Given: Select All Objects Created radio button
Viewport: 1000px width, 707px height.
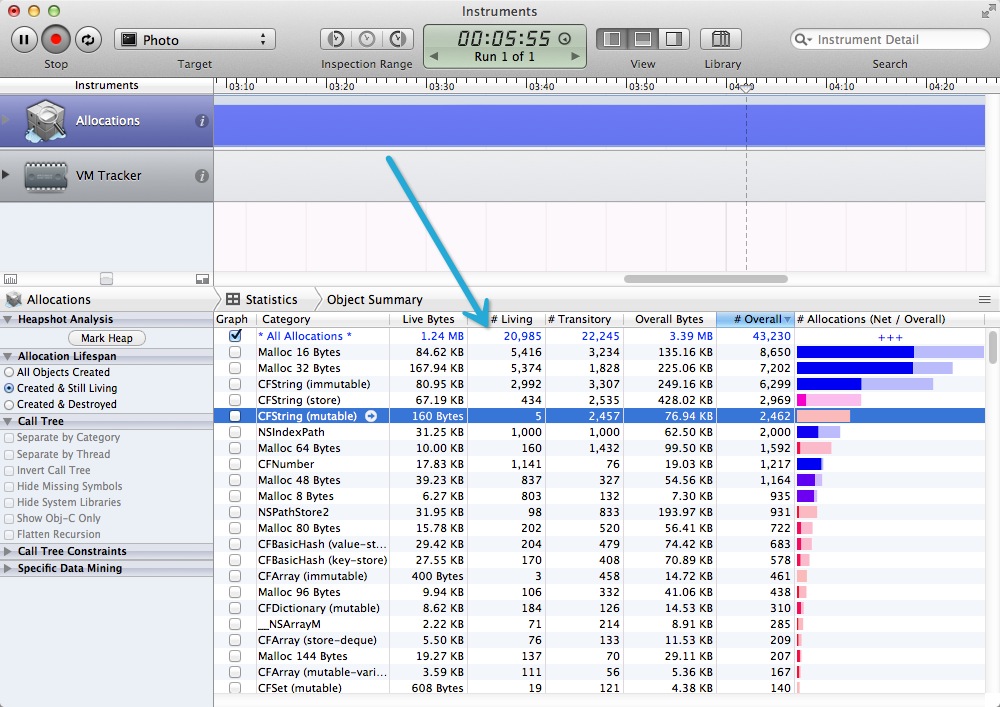Looking at the screenshot, I should click(9, 372).
